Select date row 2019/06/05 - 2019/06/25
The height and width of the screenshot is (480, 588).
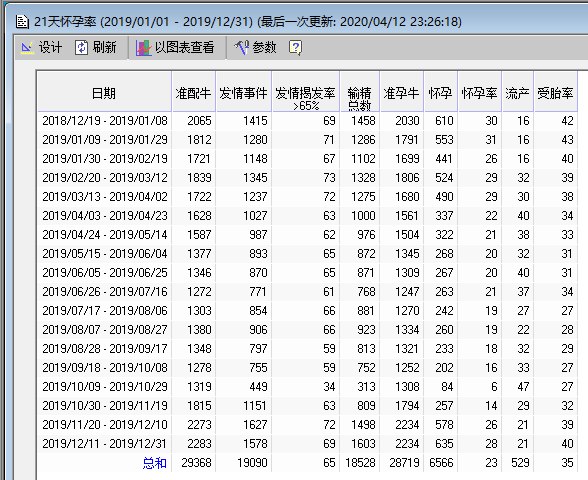105,273
